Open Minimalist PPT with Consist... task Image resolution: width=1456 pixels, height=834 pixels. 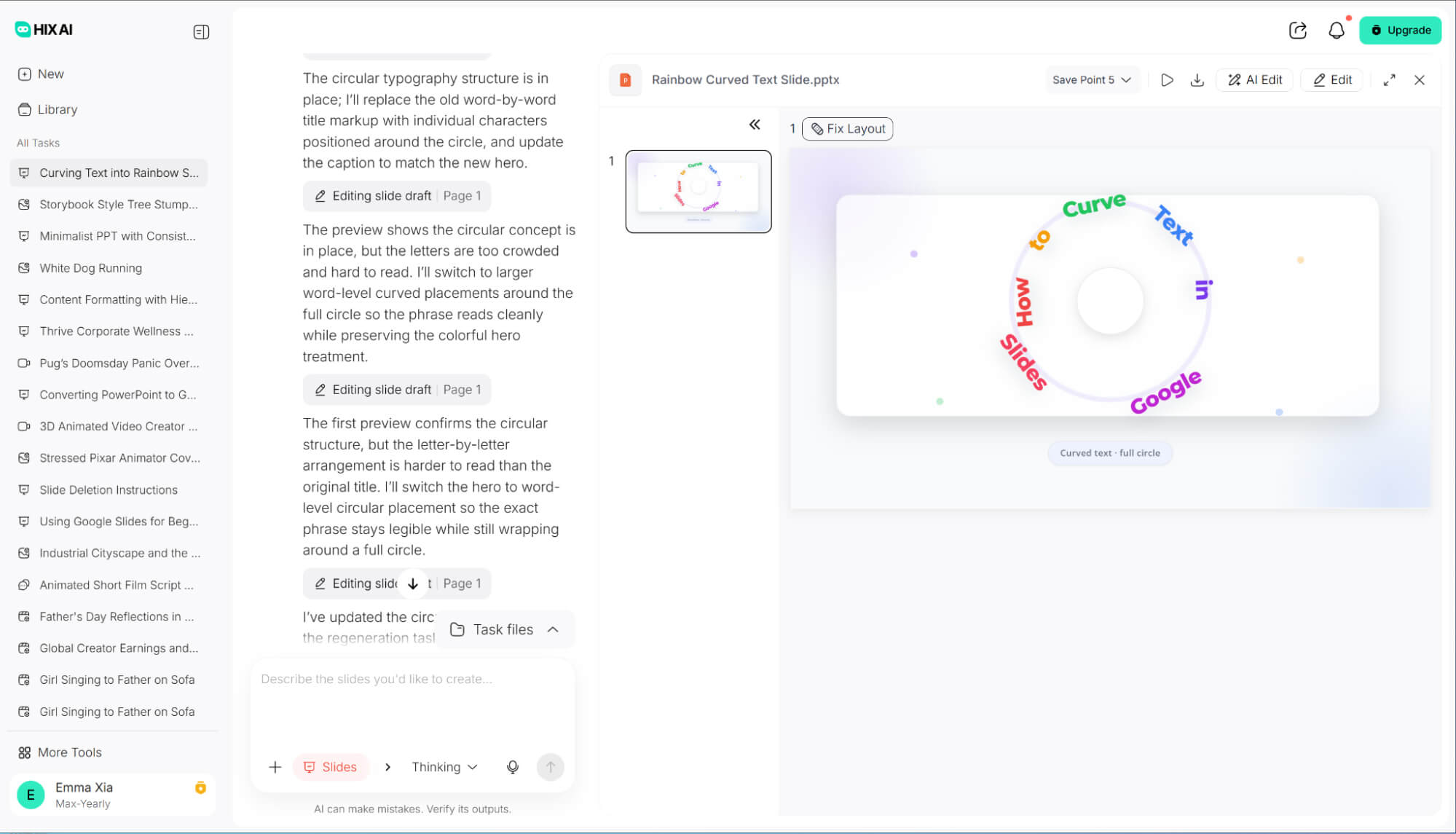(109, 237)
